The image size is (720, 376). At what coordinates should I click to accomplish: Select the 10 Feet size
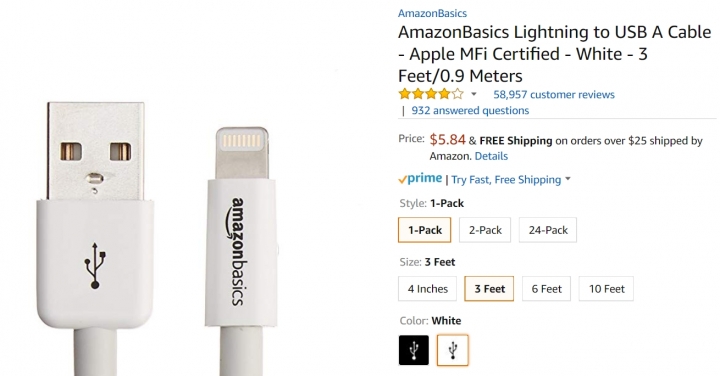click(x=606, y=289)
